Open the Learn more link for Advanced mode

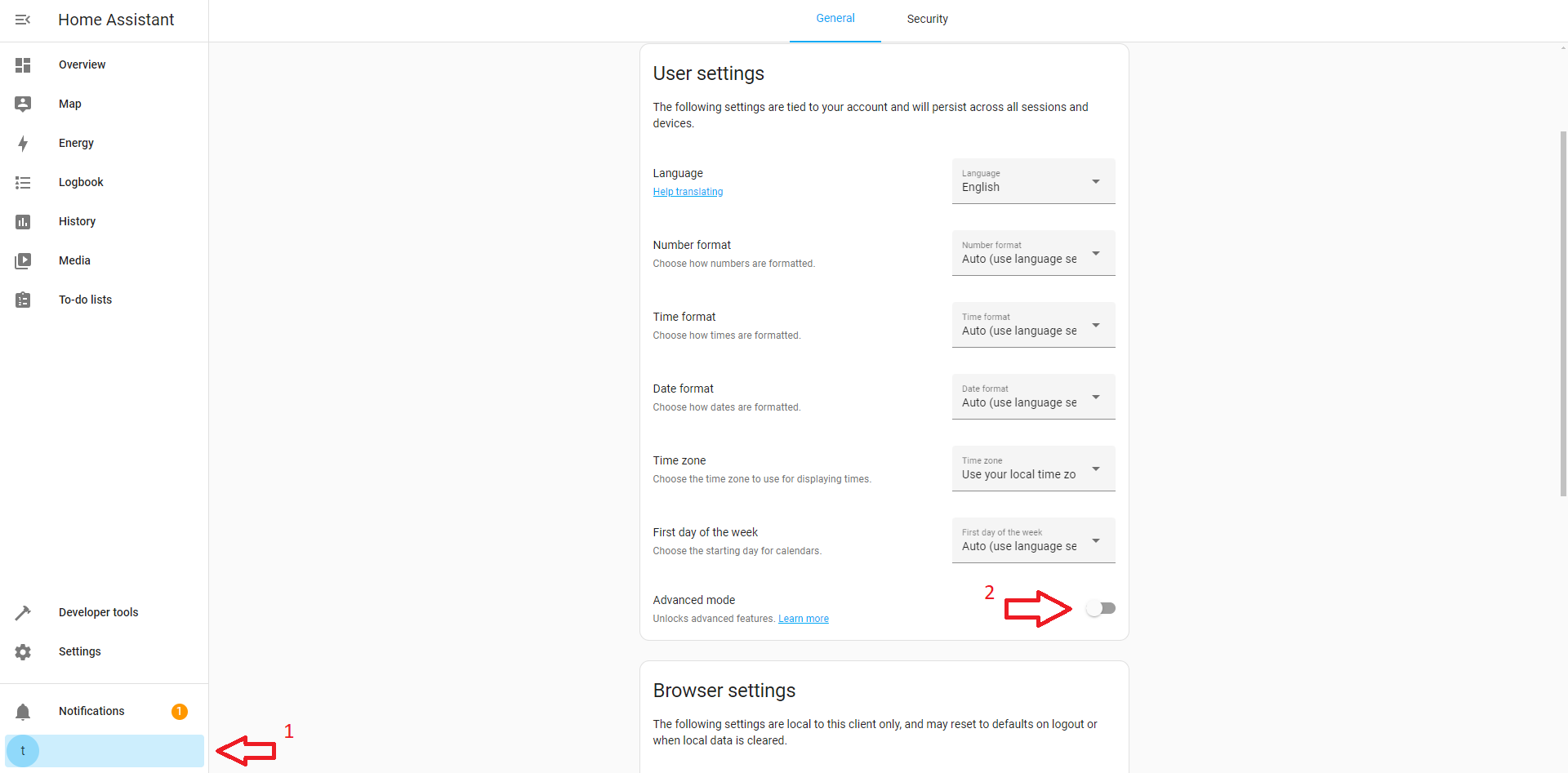[803, 619]
